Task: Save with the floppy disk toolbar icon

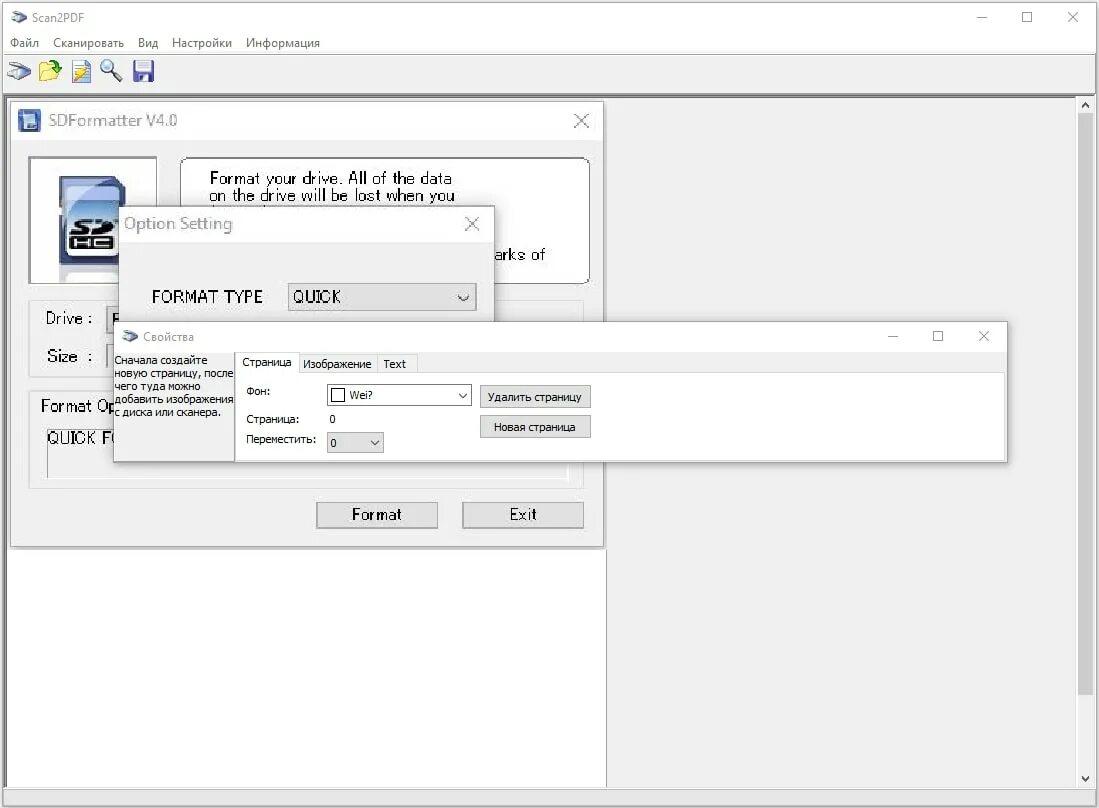Action: [143, 71]
